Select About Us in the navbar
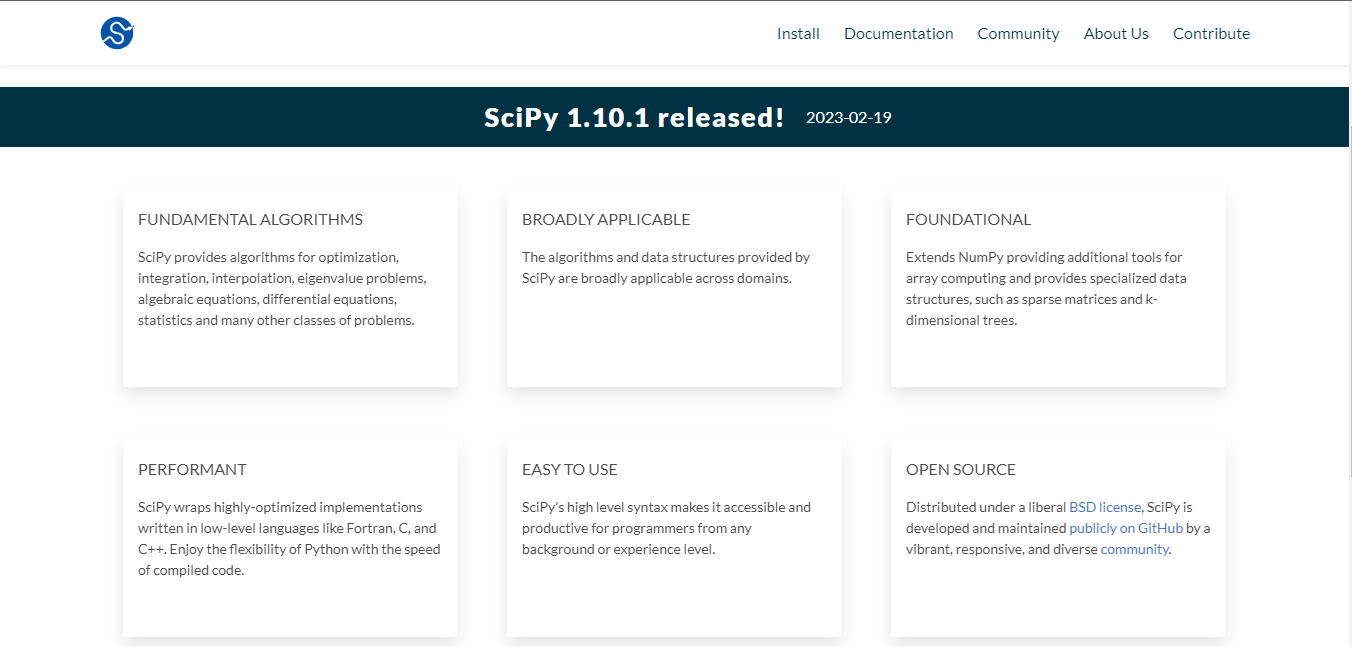This screenshot has width=1352, height=647. [x=1116, y=34]
